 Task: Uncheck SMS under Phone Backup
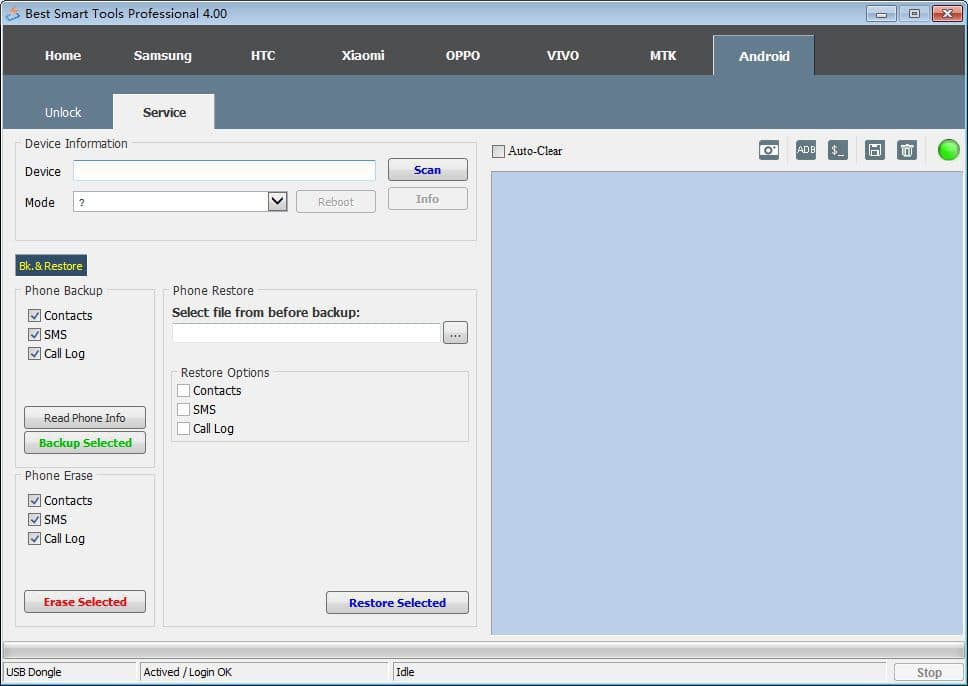pos(35,335)
